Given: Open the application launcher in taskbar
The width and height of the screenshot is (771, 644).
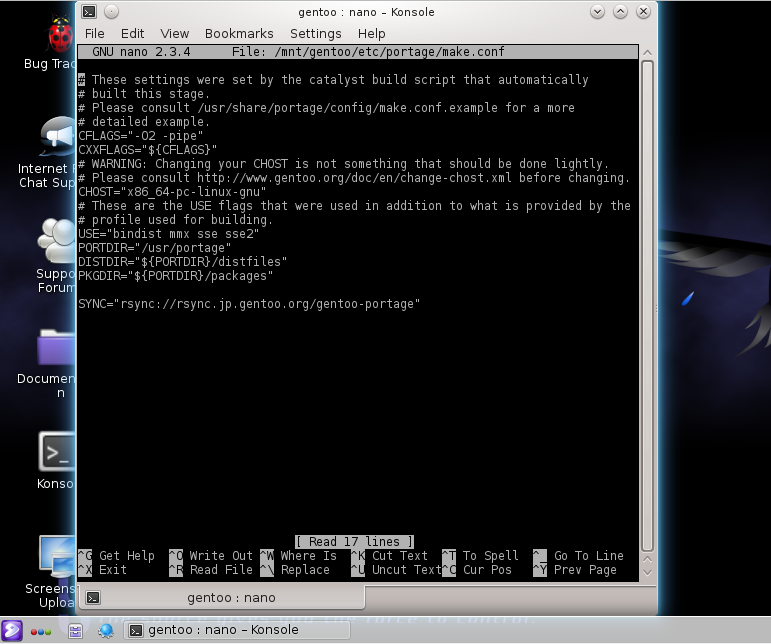Looking at the screenshot, I should [x=12, y=631].
